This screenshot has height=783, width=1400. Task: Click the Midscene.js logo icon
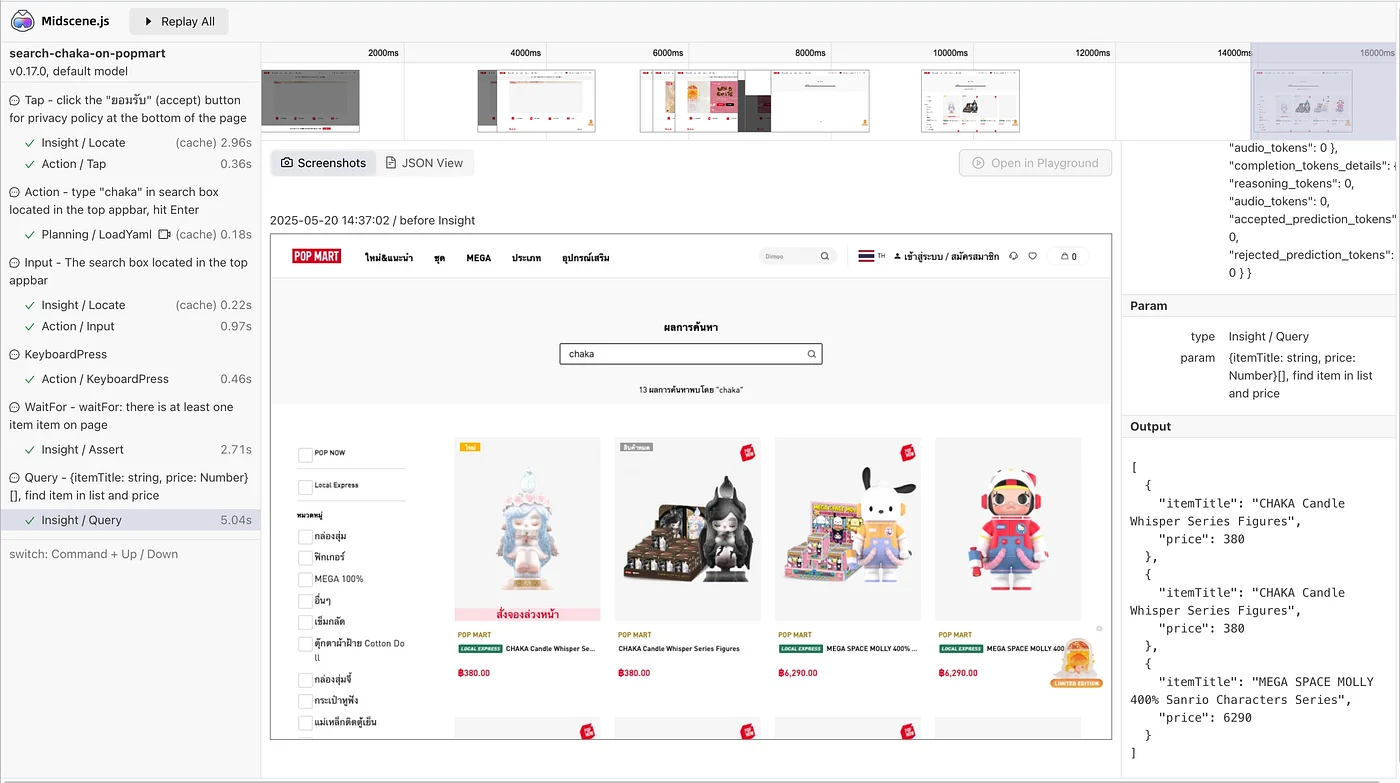tap(22, 21)
